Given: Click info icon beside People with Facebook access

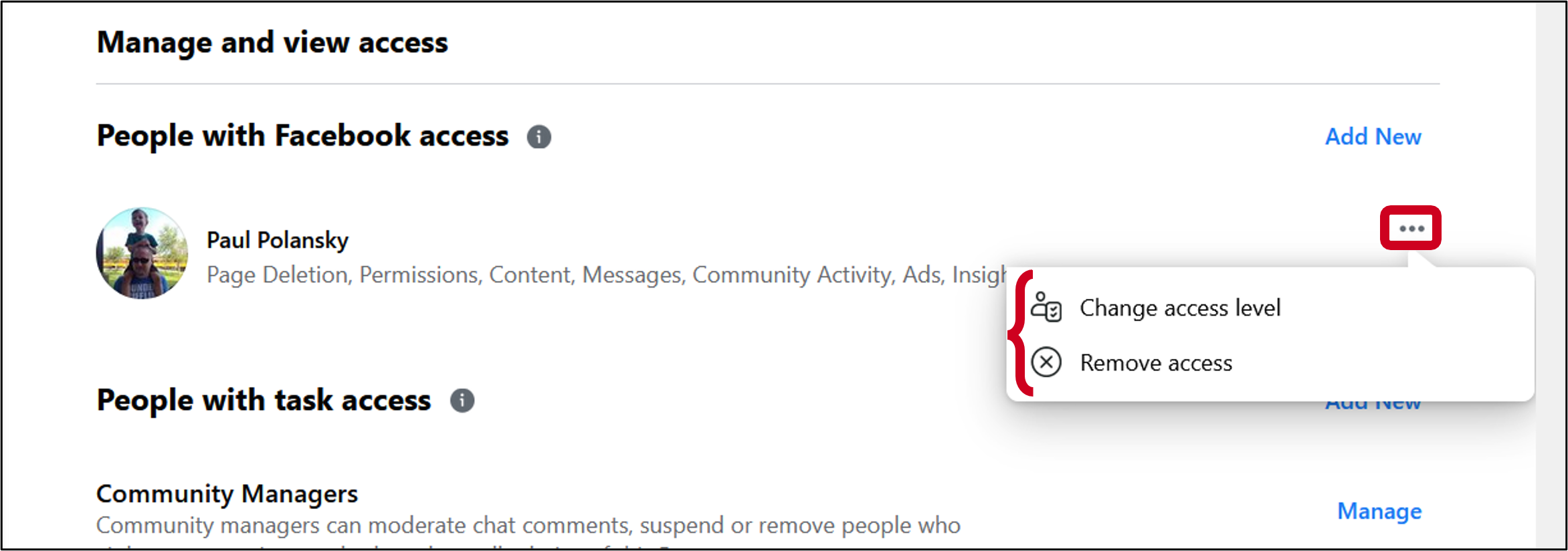Looking at the screenshot, I should (x=539, y=137).
